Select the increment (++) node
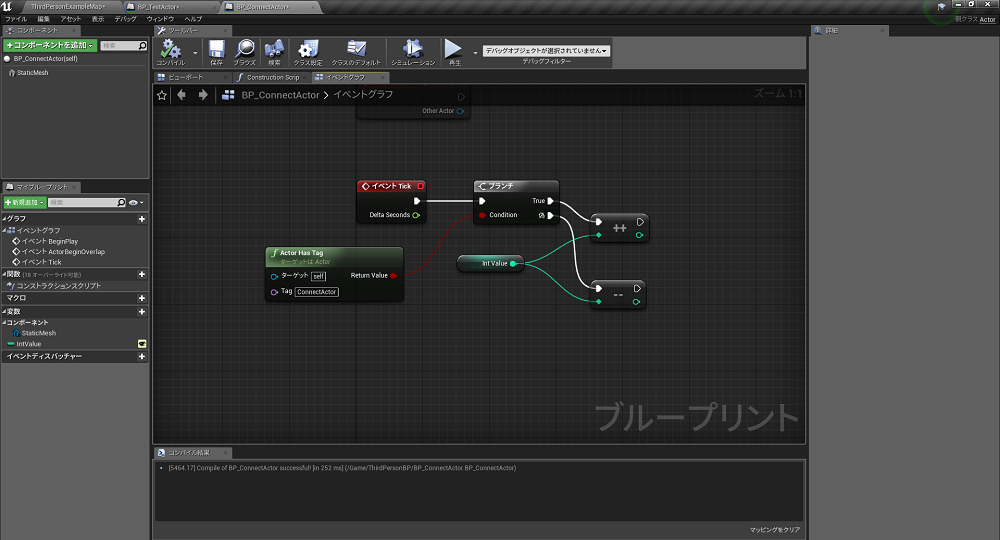Viewport: 1000px width, 540px height. pos(619,228)
